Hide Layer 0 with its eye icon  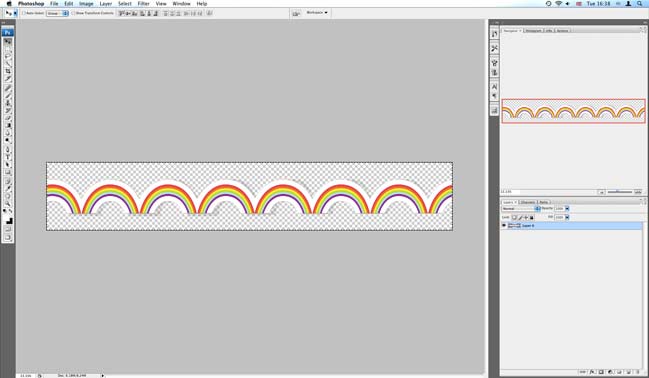tap(504, 226)
